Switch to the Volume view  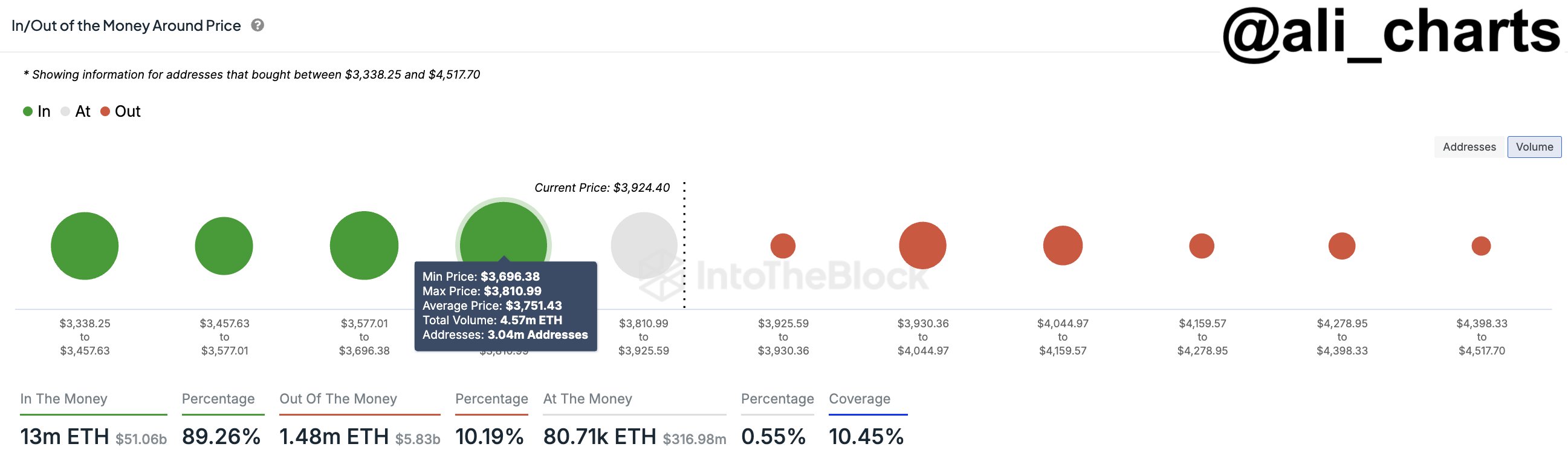coord(1534,147)
